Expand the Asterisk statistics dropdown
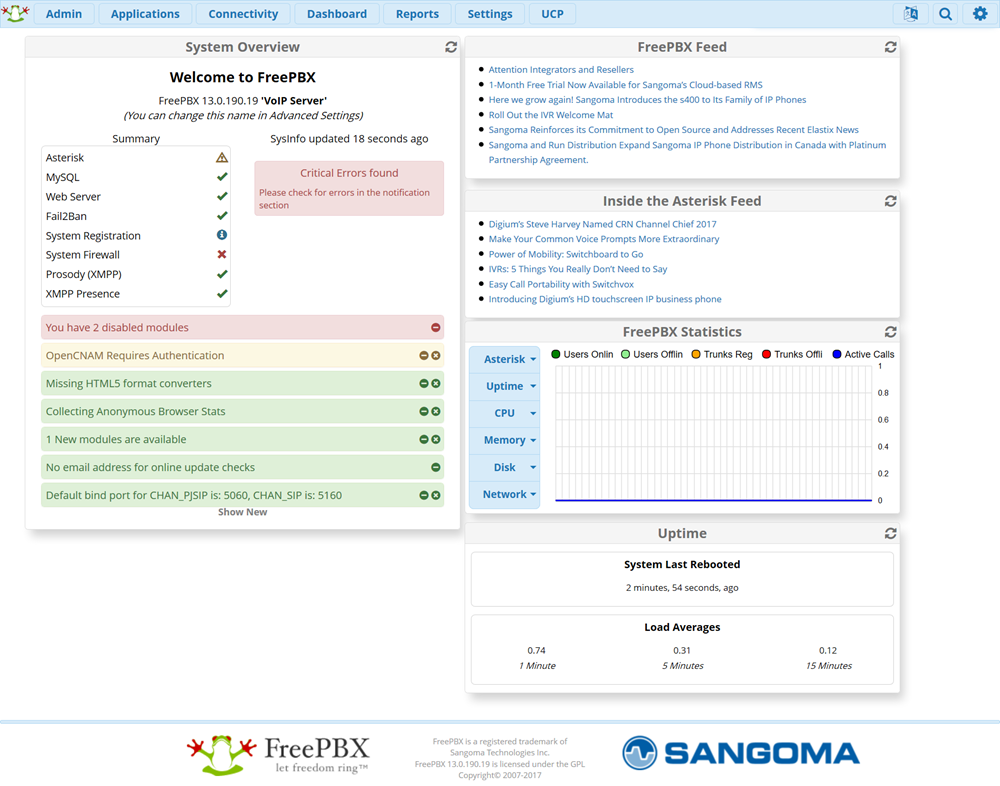 pyautogui.click(x=504, y=359)
